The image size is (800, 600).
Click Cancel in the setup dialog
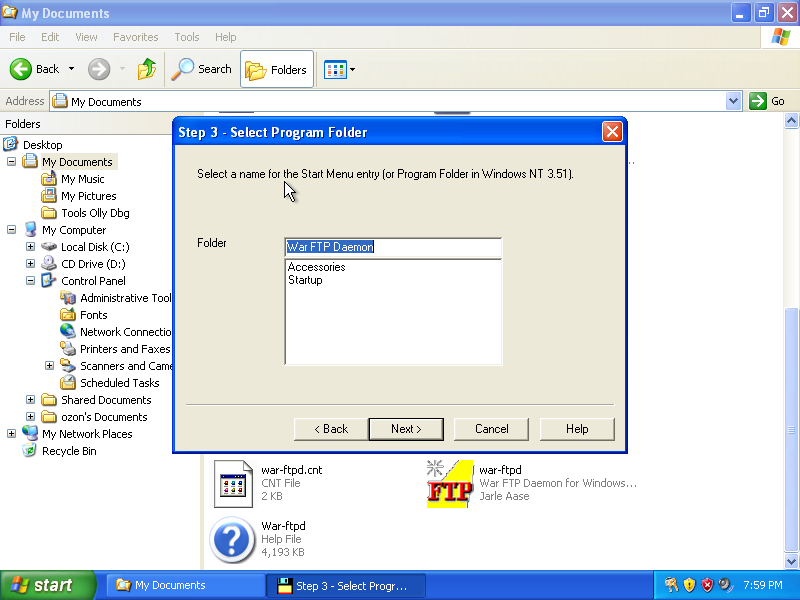pyautogui.click(x=491, y=429)
